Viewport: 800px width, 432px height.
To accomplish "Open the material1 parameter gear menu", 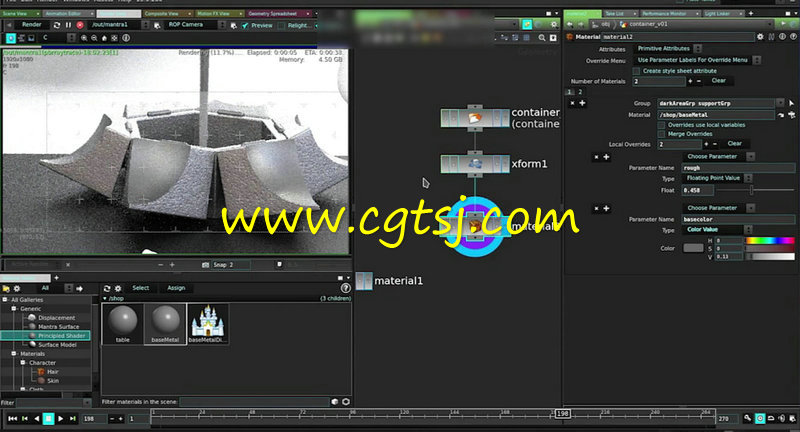I will [760, 37].
